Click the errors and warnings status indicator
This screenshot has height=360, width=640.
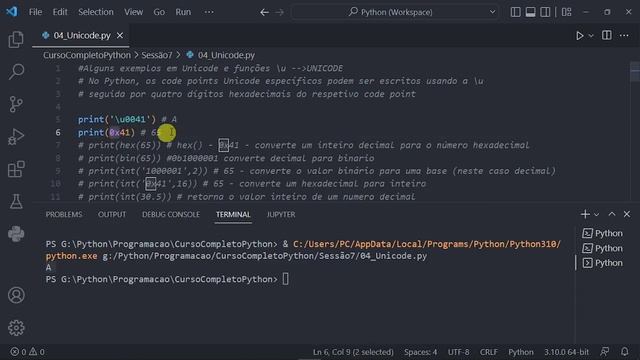coord(27,351)
